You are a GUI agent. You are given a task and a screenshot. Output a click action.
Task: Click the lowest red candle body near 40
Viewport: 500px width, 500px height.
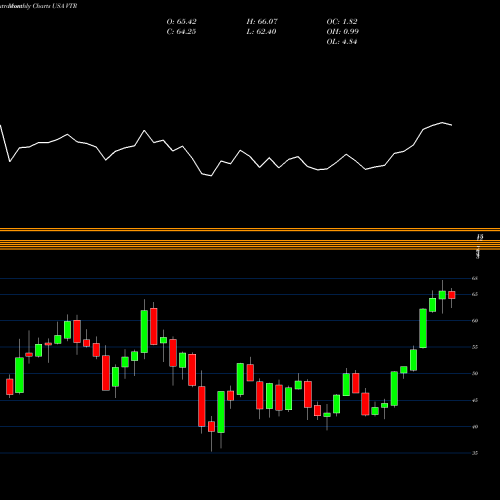tap(211, 427)
